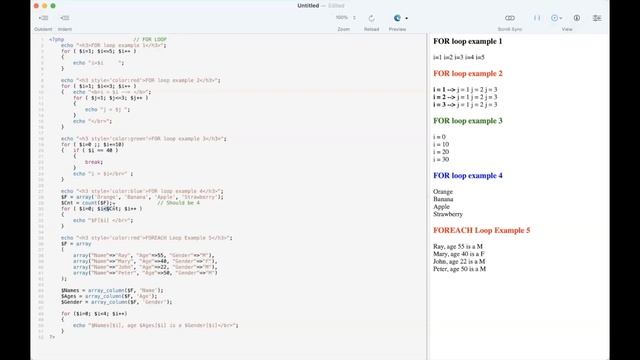Open preview in the browser icon

click(x=397, y=18)
